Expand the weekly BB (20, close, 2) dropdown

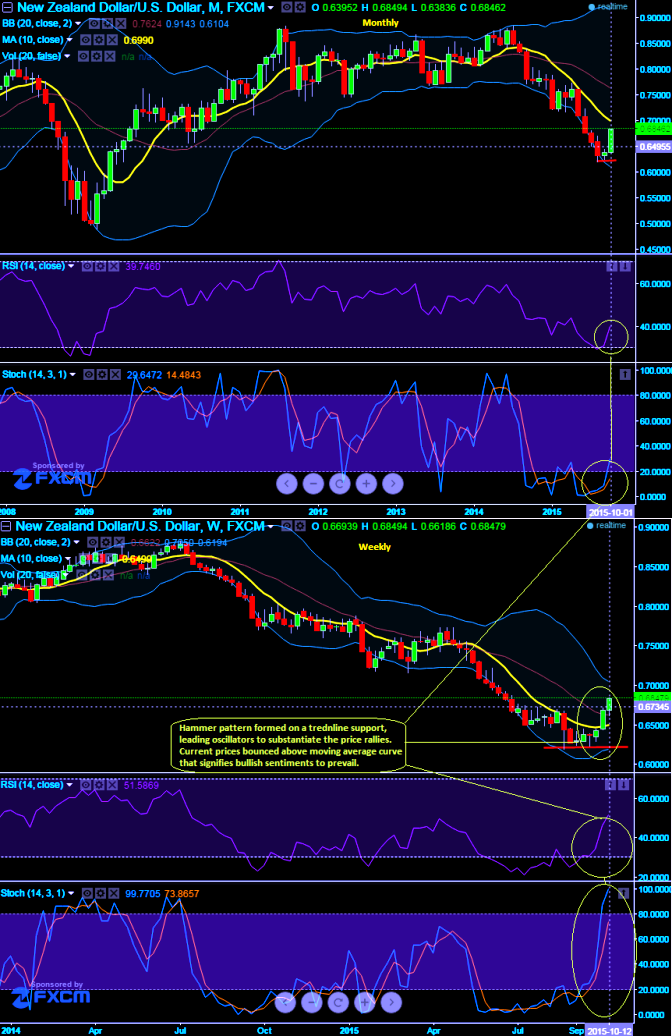click(x=77, y=542)
